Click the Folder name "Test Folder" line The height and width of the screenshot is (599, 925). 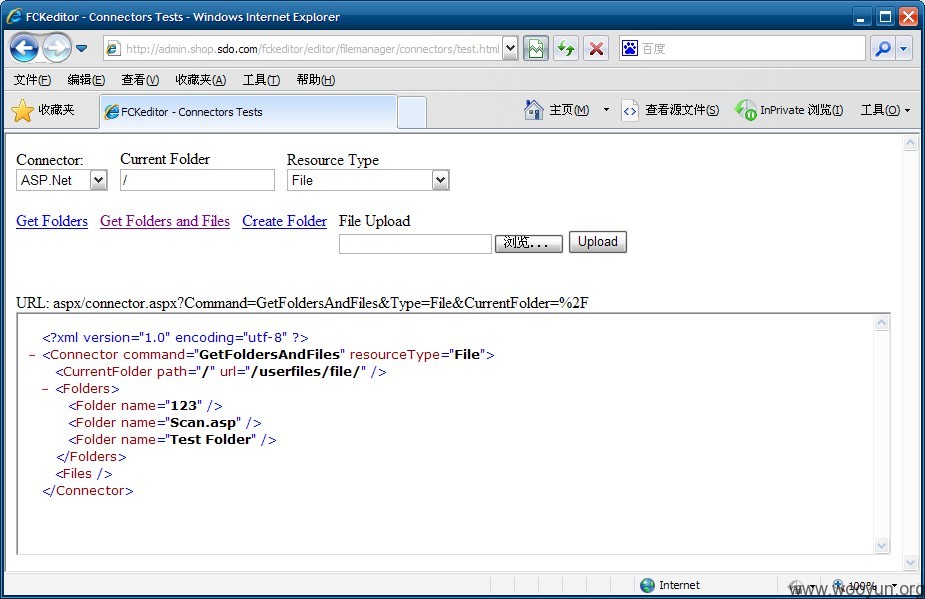coord(172,440)
